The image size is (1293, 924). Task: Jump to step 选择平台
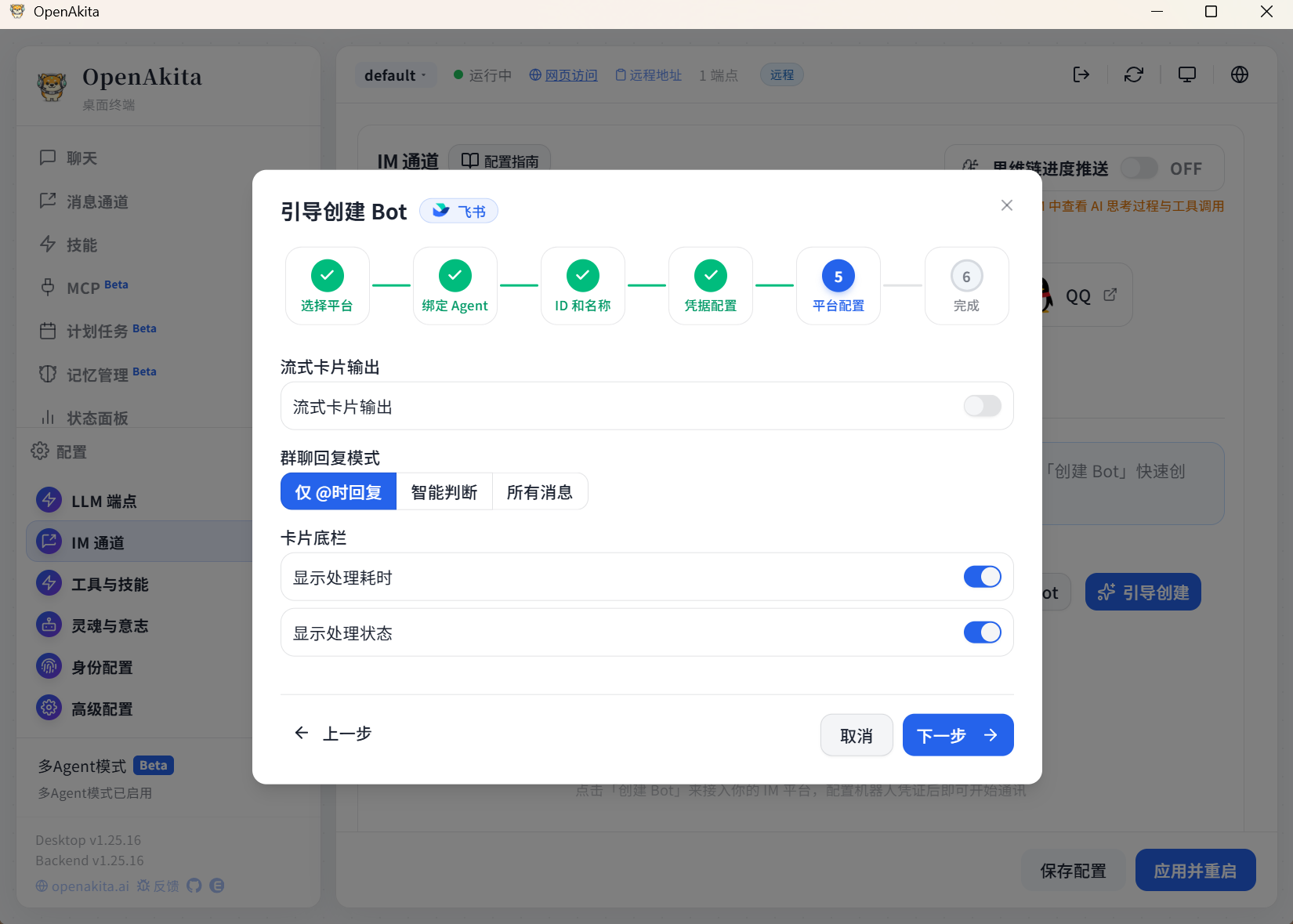point(328,285)
